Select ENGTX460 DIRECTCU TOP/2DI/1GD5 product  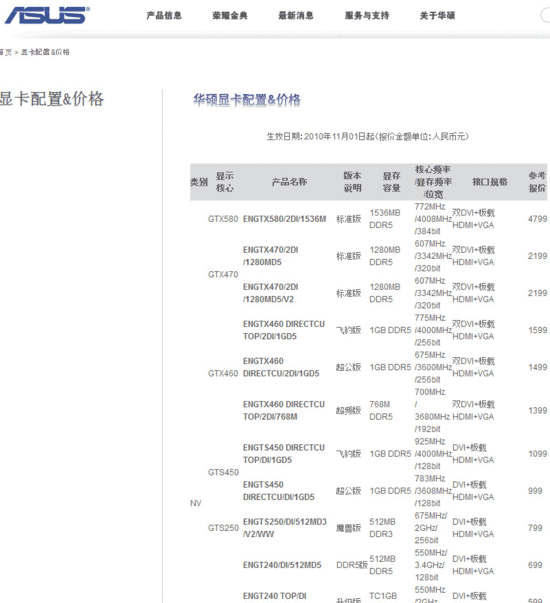(284, 330)
